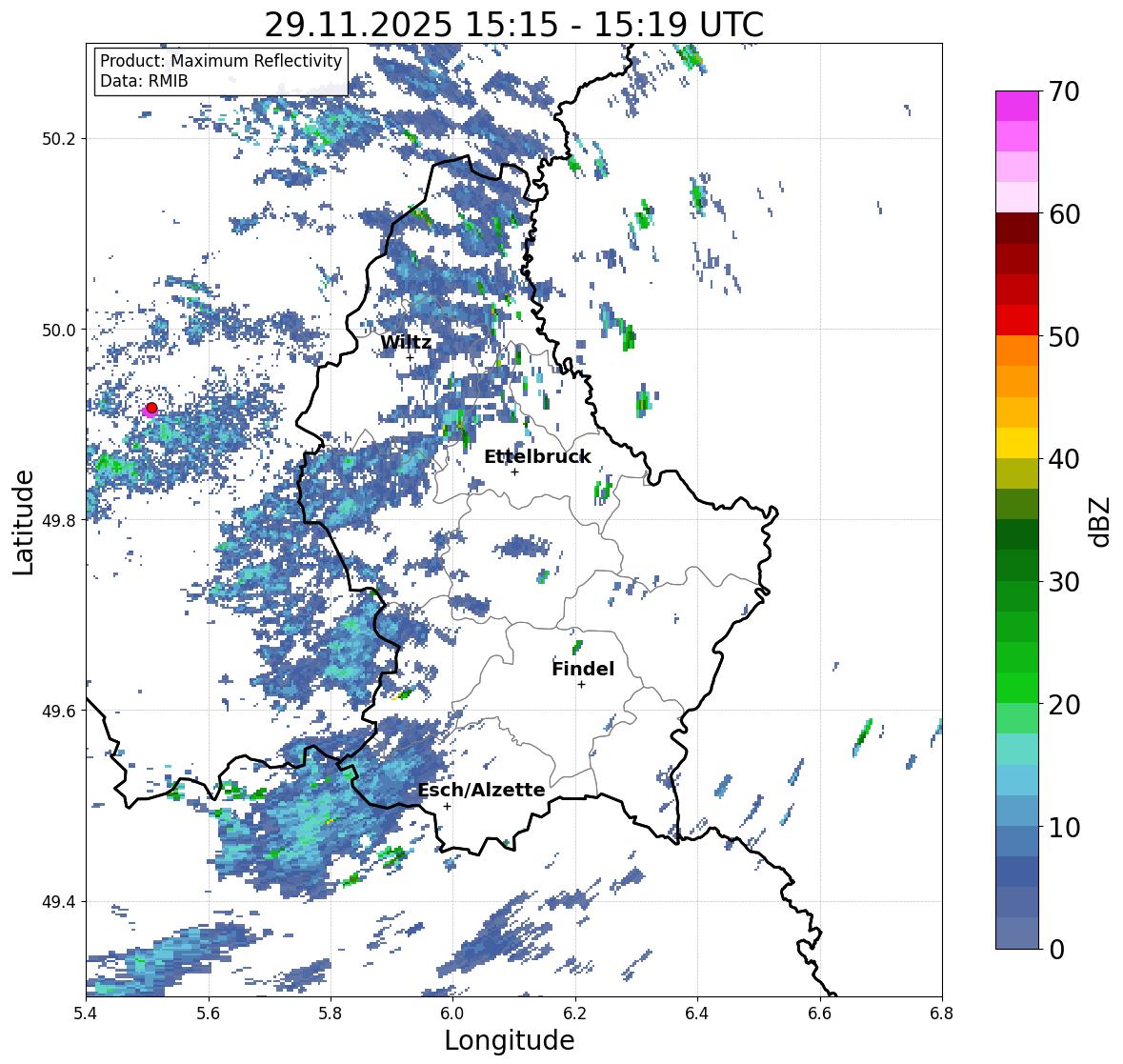Click the Wiltz city label

tap(406, 342)
